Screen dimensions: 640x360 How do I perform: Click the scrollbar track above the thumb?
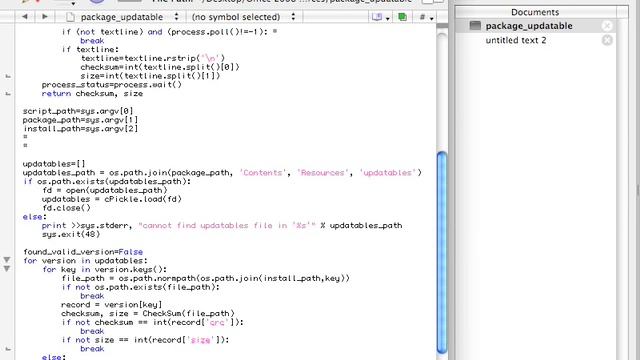point(442,94)
